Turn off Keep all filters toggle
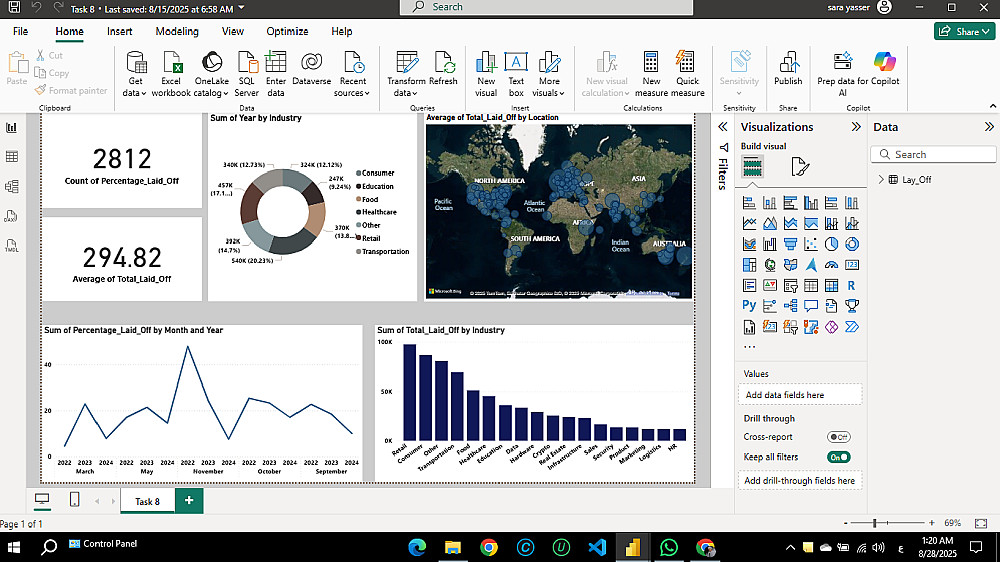This screenshot has height=562, width=1000. (x=838, y=457)
